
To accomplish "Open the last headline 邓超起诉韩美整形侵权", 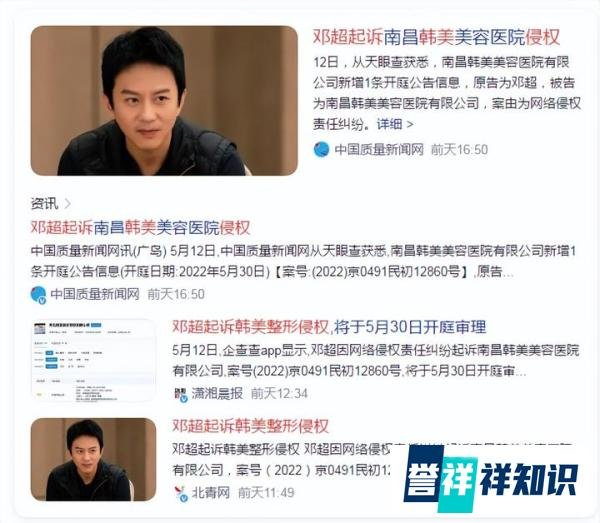I will (251, 426).
